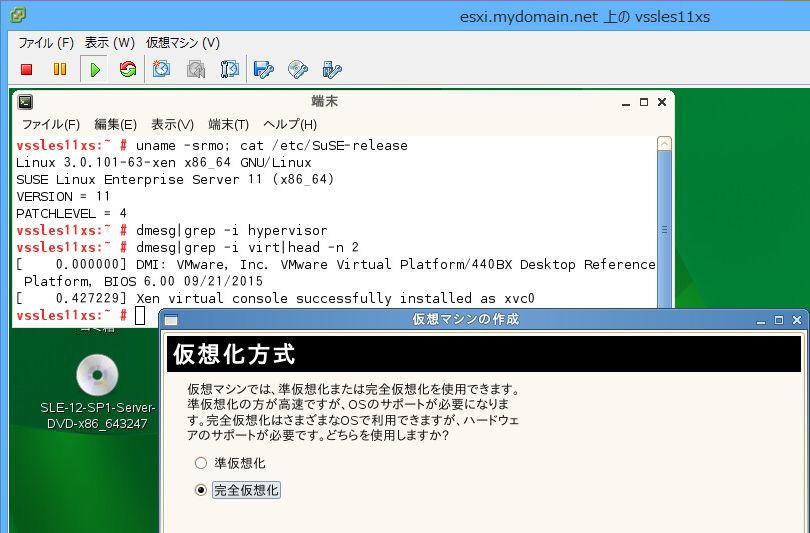Reset the VM with the red-green restart icon
The width and height of the screenshot is (810, 533).
127,69
